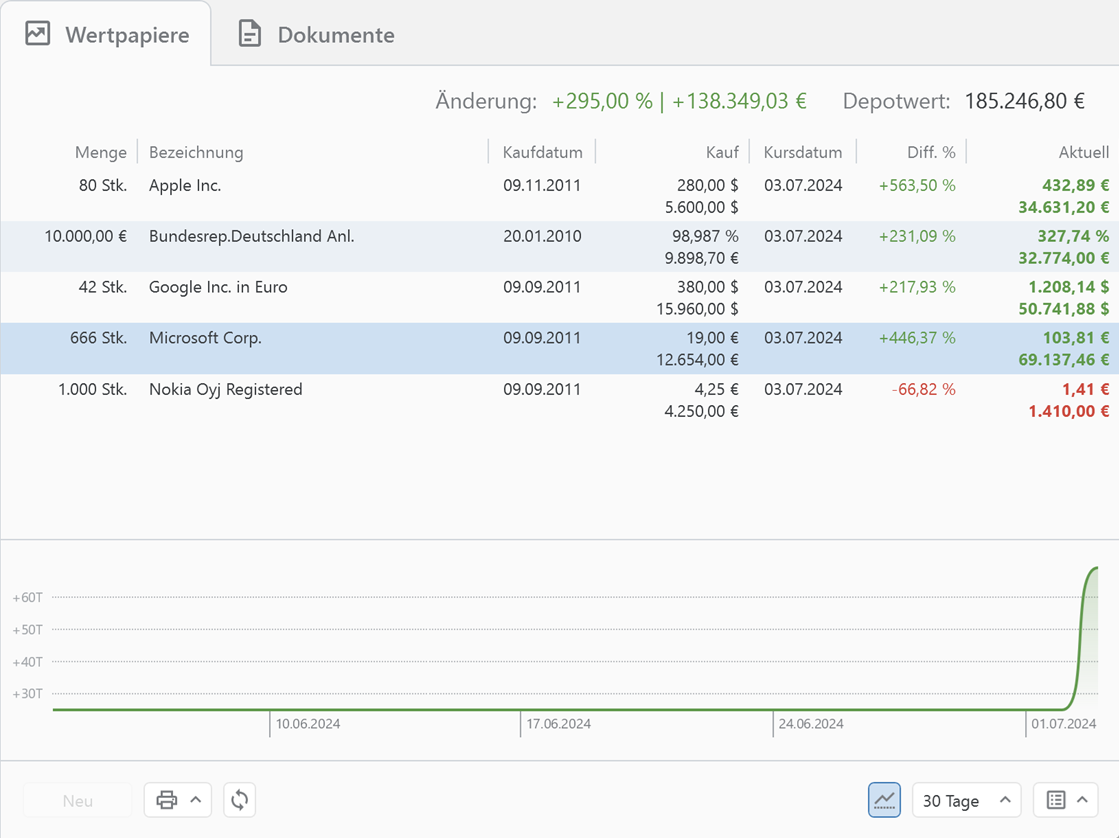Expand the list view options chevron
Viewport: 1120px width, 840px height.
tap(1083, 800)
